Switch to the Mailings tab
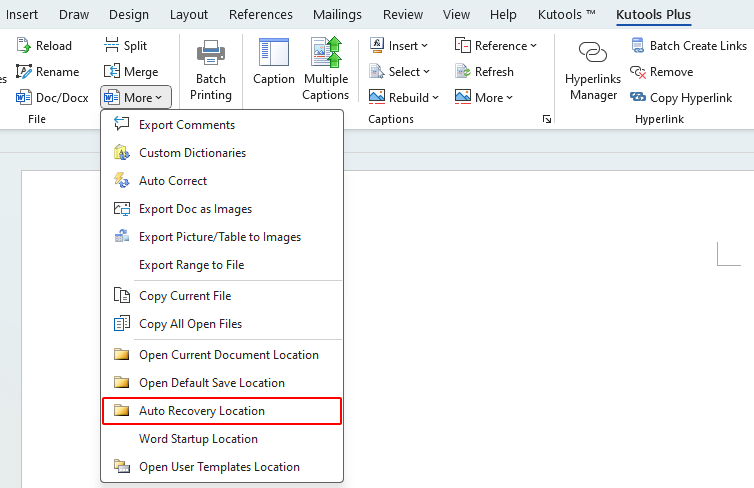 [337, 15]
